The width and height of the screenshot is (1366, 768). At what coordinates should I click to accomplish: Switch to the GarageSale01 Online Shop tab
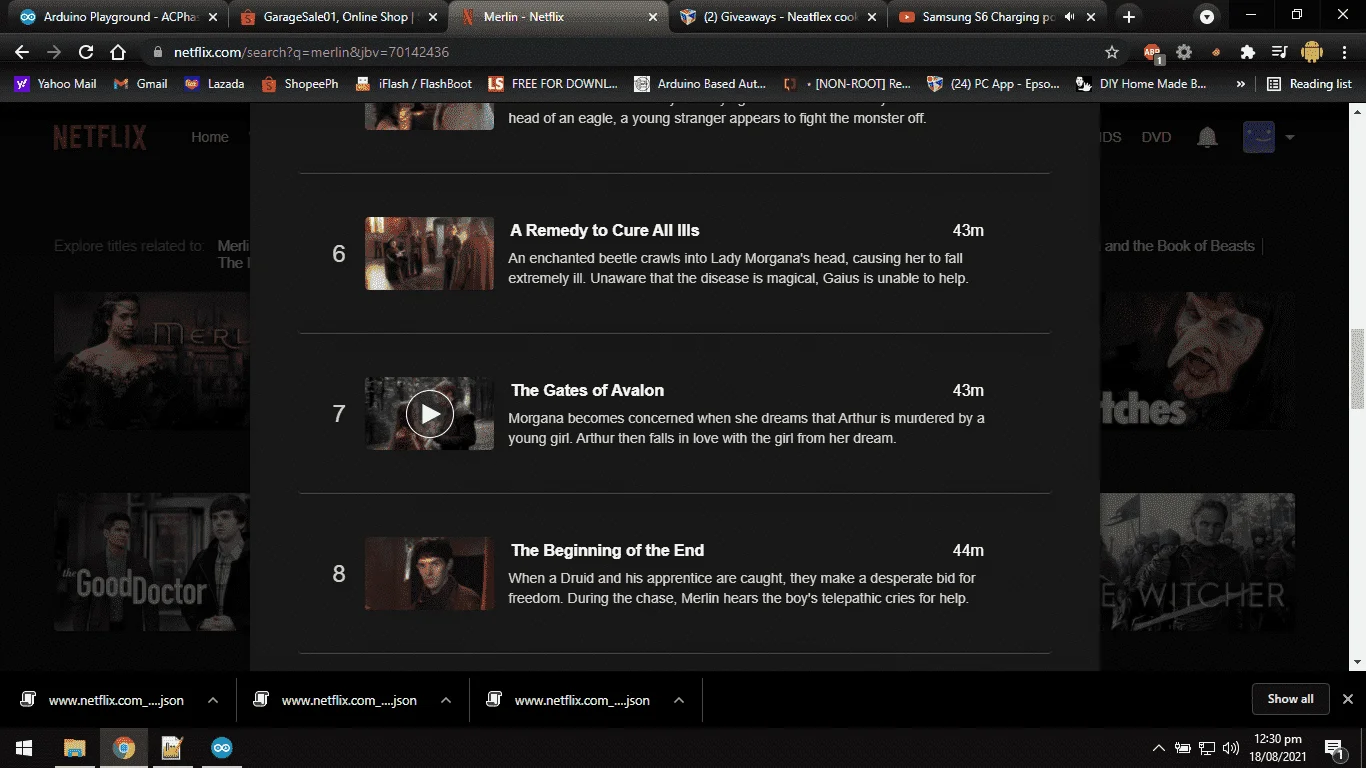pyautogui.click(x=338, y=17)
